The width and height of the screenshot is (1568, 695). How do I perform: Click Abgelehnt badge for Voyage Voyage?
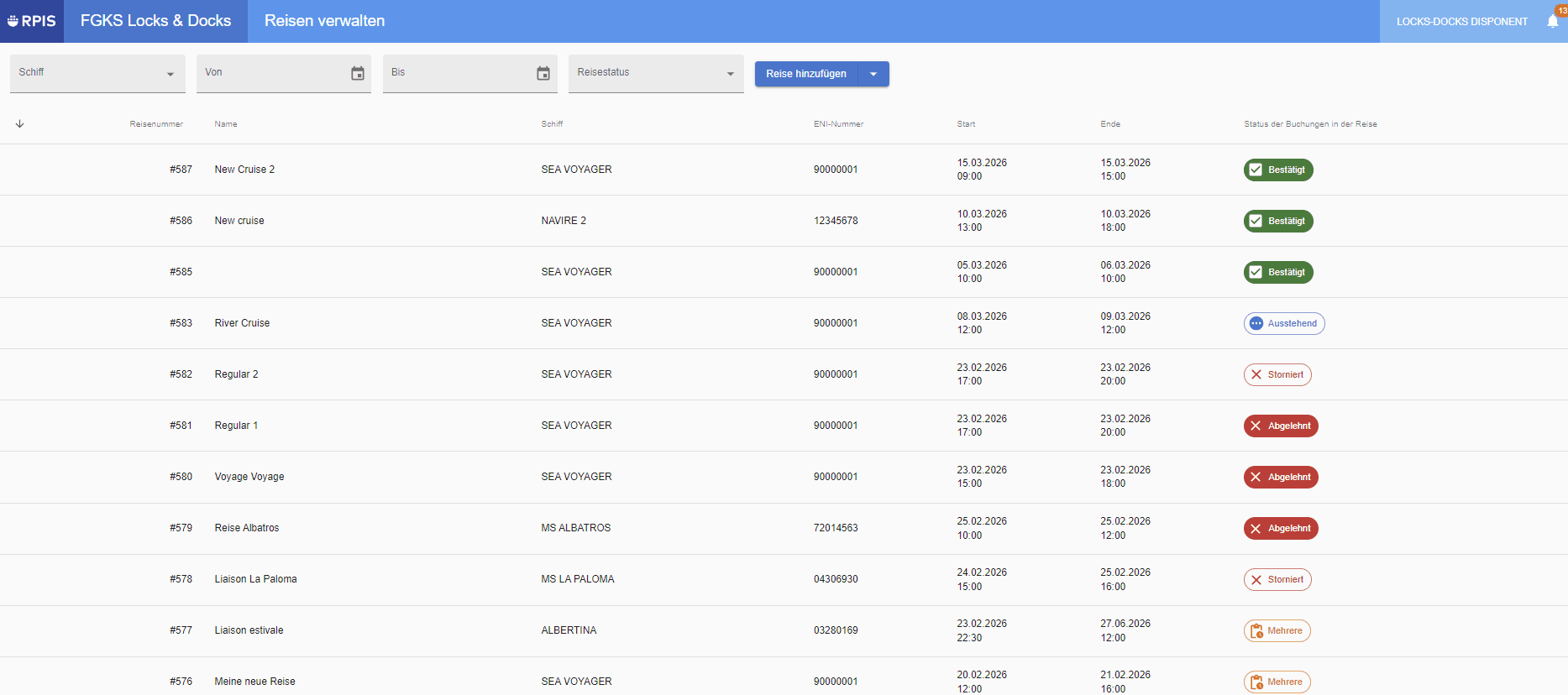pyautogui.click(x=1281, y=477)
